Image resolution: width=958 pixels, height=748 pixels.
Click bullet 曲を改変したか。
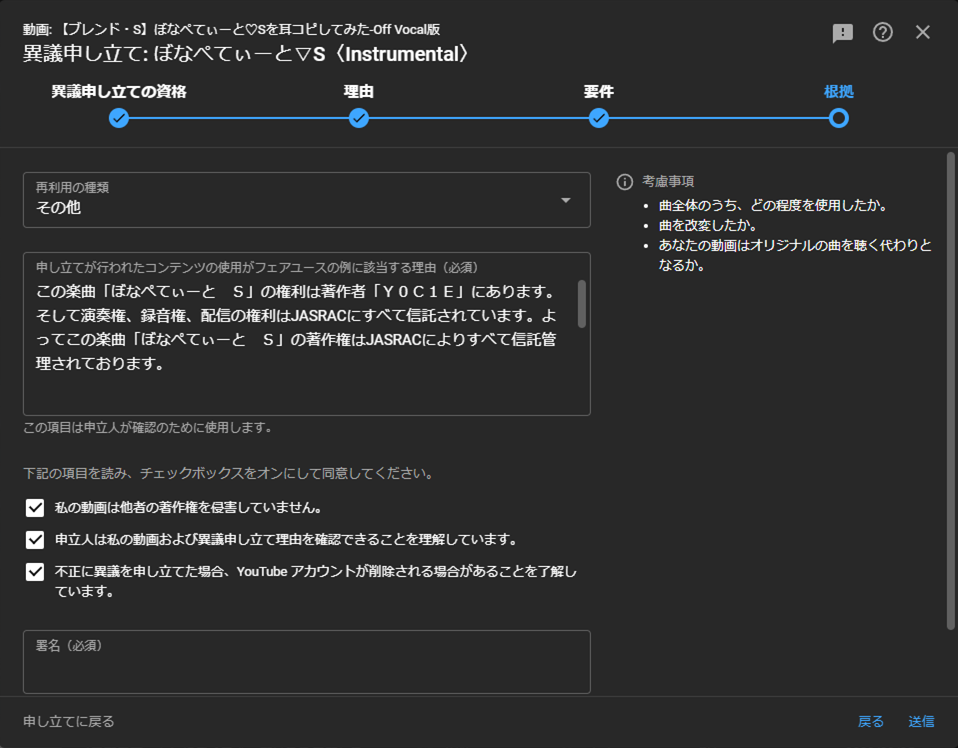pos(708,226)
